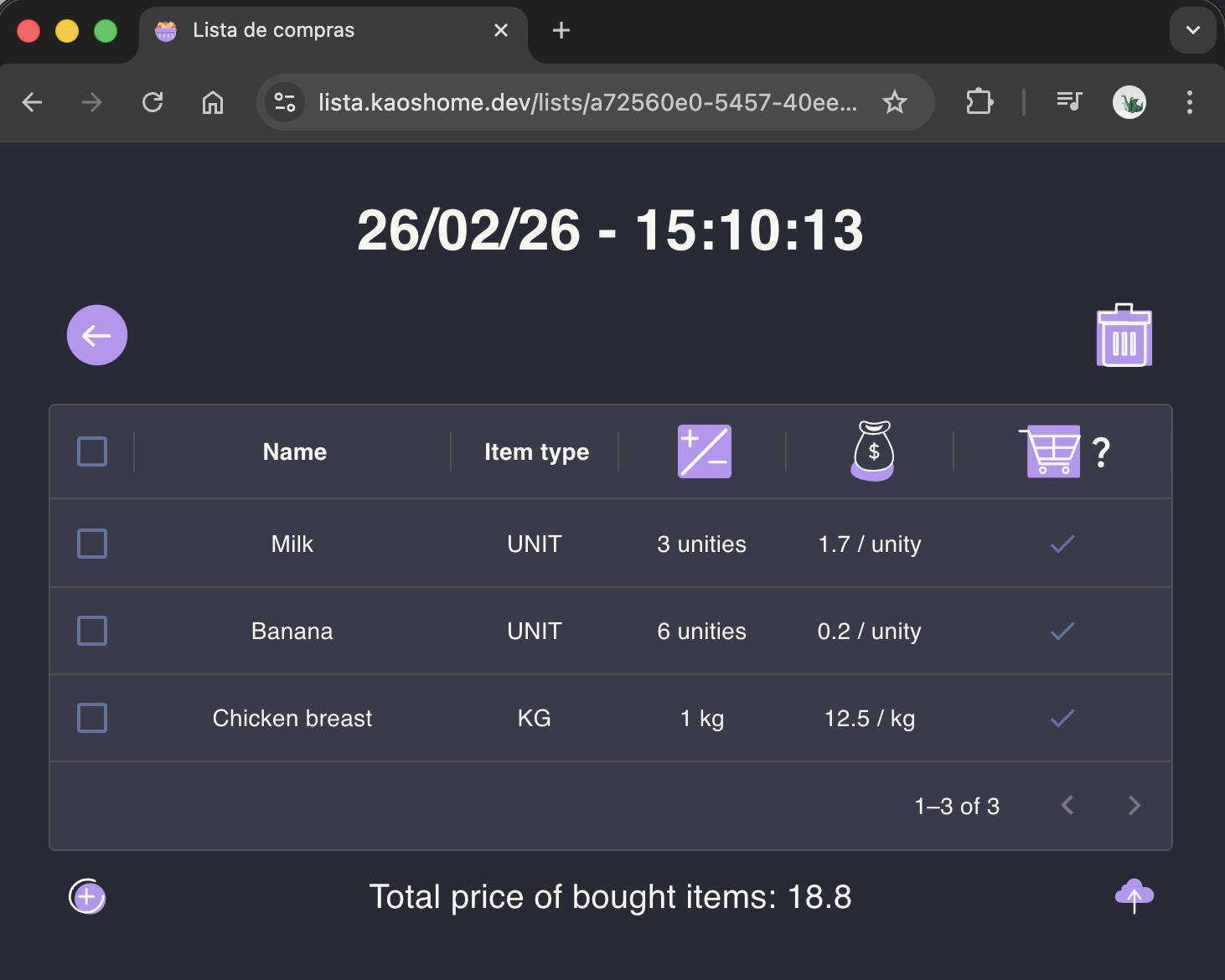
Task: Click the question mark next to the cart icon
Action: [1102, 451]
